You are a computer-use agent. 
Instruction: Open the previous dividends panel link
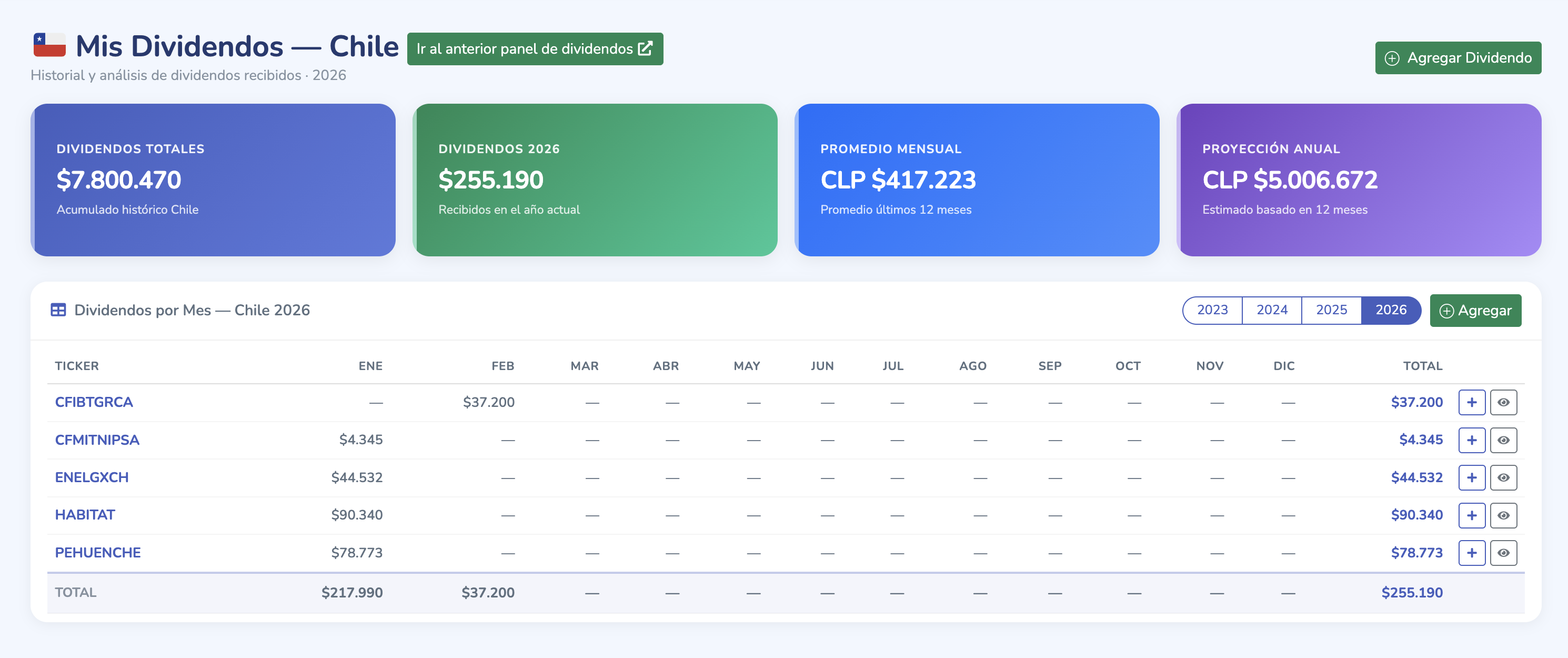tap(535, 49)
